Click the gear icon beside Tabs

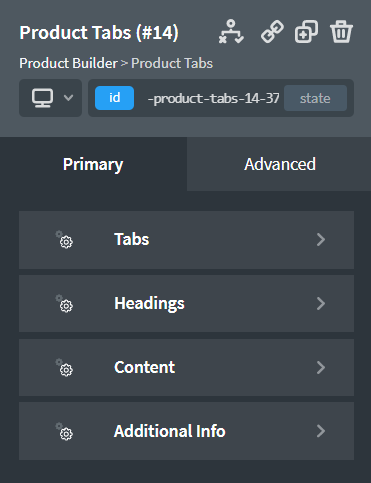click(64, 239)
